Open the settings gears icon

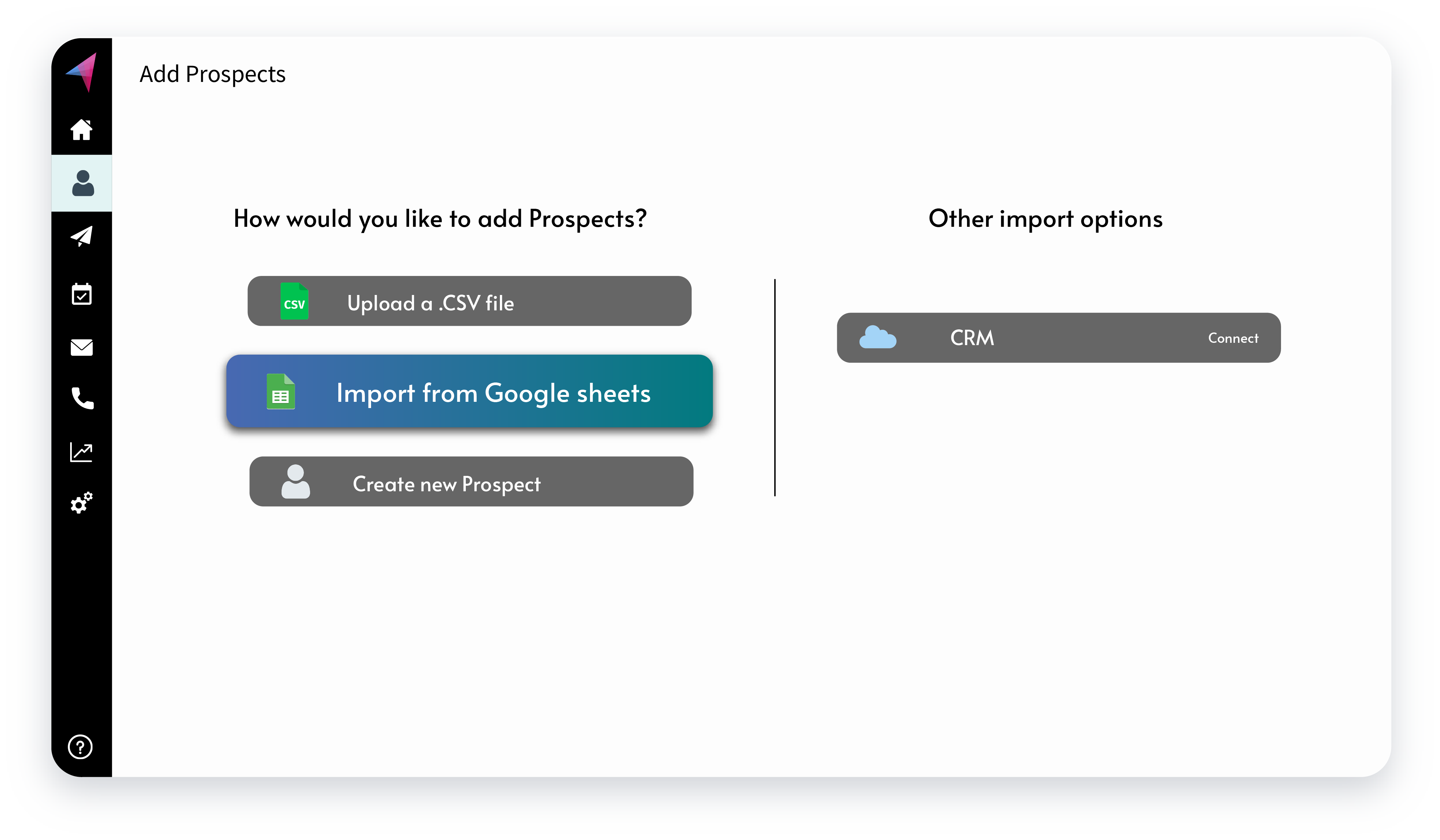tap(82, 503)
